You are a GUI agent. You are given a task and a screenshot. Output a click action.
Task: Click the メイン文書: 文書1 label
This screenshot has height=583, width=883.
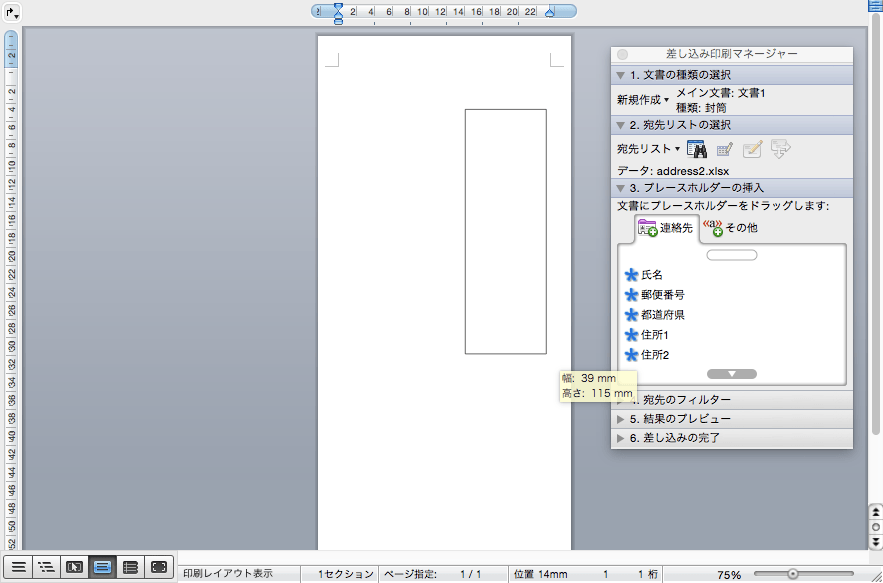(x=721, y=93)
